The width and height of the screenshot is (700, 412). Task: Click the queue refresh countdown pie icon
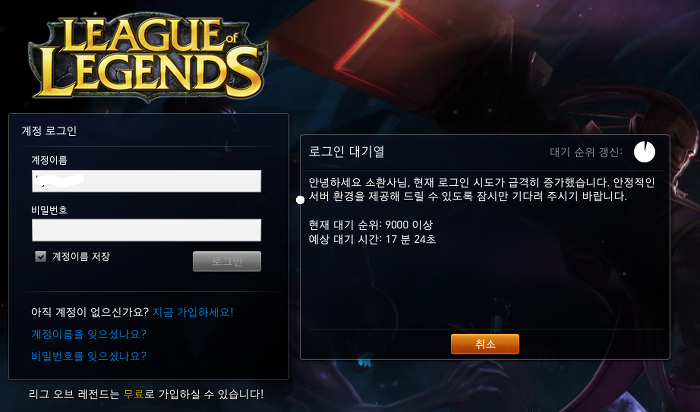644,152
